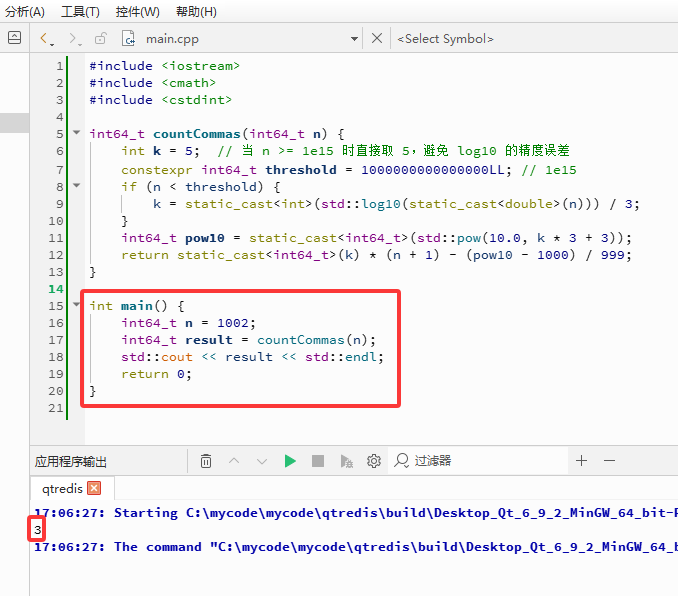Click the go back navigation arrow
Screen dimensions: 678x596
(46, 39)
